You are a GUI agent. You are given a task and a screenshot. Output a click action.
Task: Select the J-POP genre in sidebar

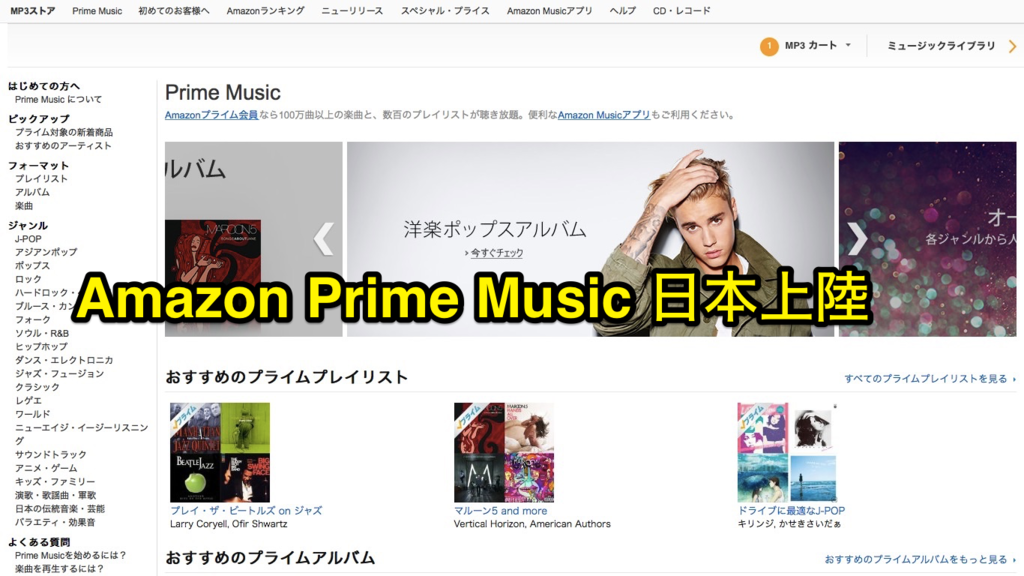pos(28,239)
